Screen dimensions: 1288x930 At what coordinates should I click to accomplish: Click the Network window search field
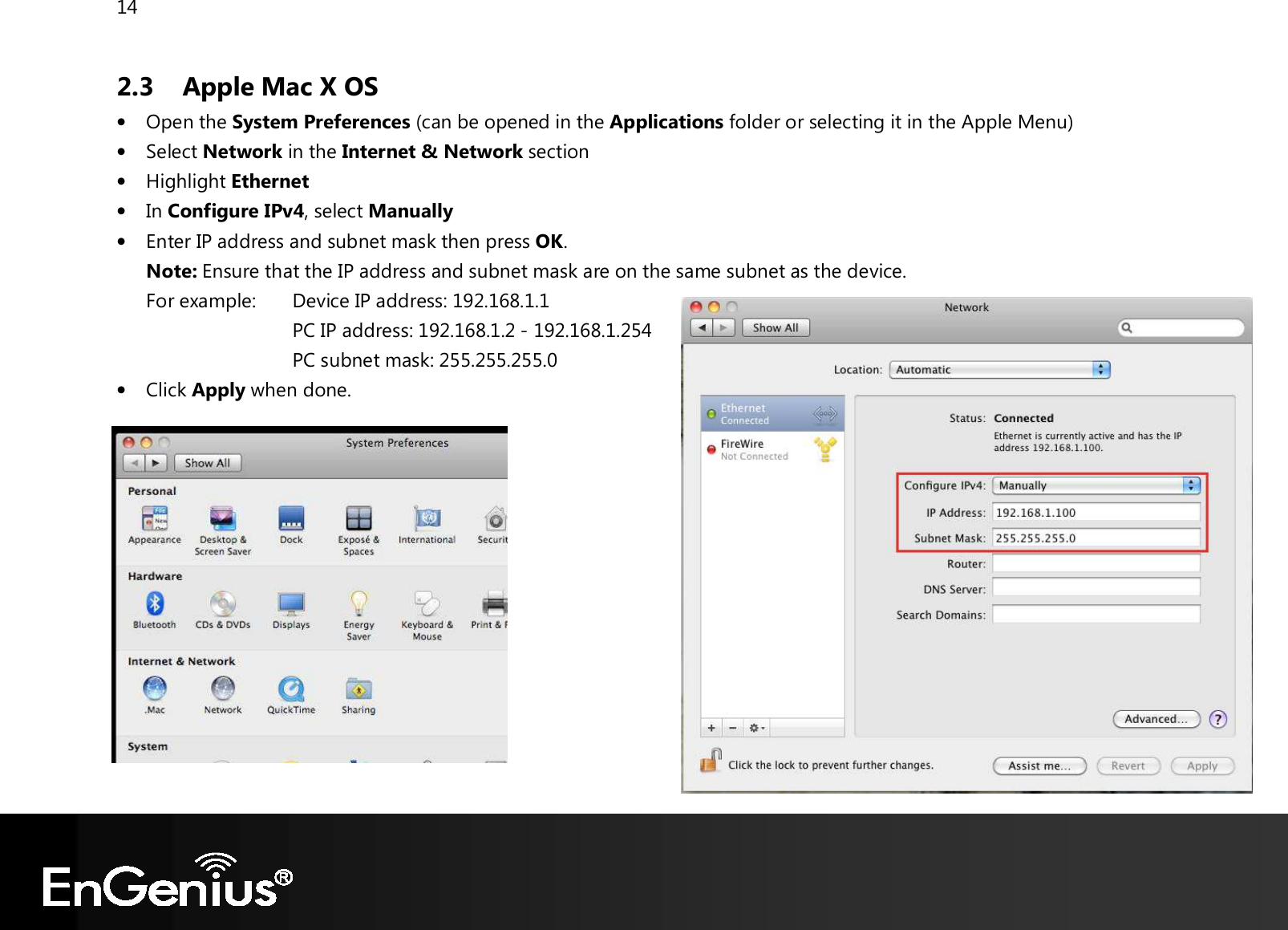pyautogui.click(x=1181, y=327)
